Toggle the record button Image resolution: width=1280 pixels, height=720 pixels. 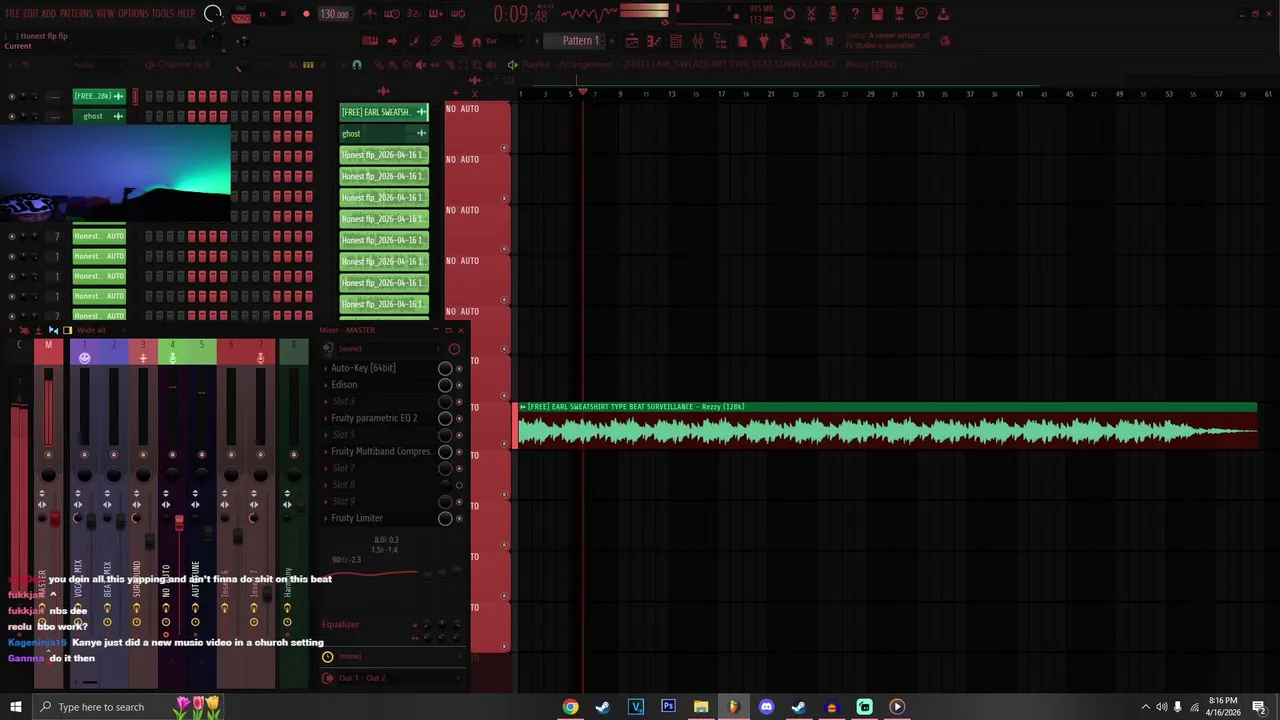pyautogui.click(x=306, y=15)
